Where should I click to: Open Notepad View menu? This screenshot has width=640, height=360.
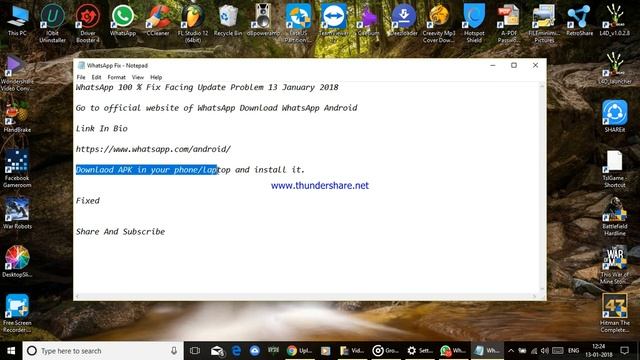pyautogui.click(x=138, y=77)
